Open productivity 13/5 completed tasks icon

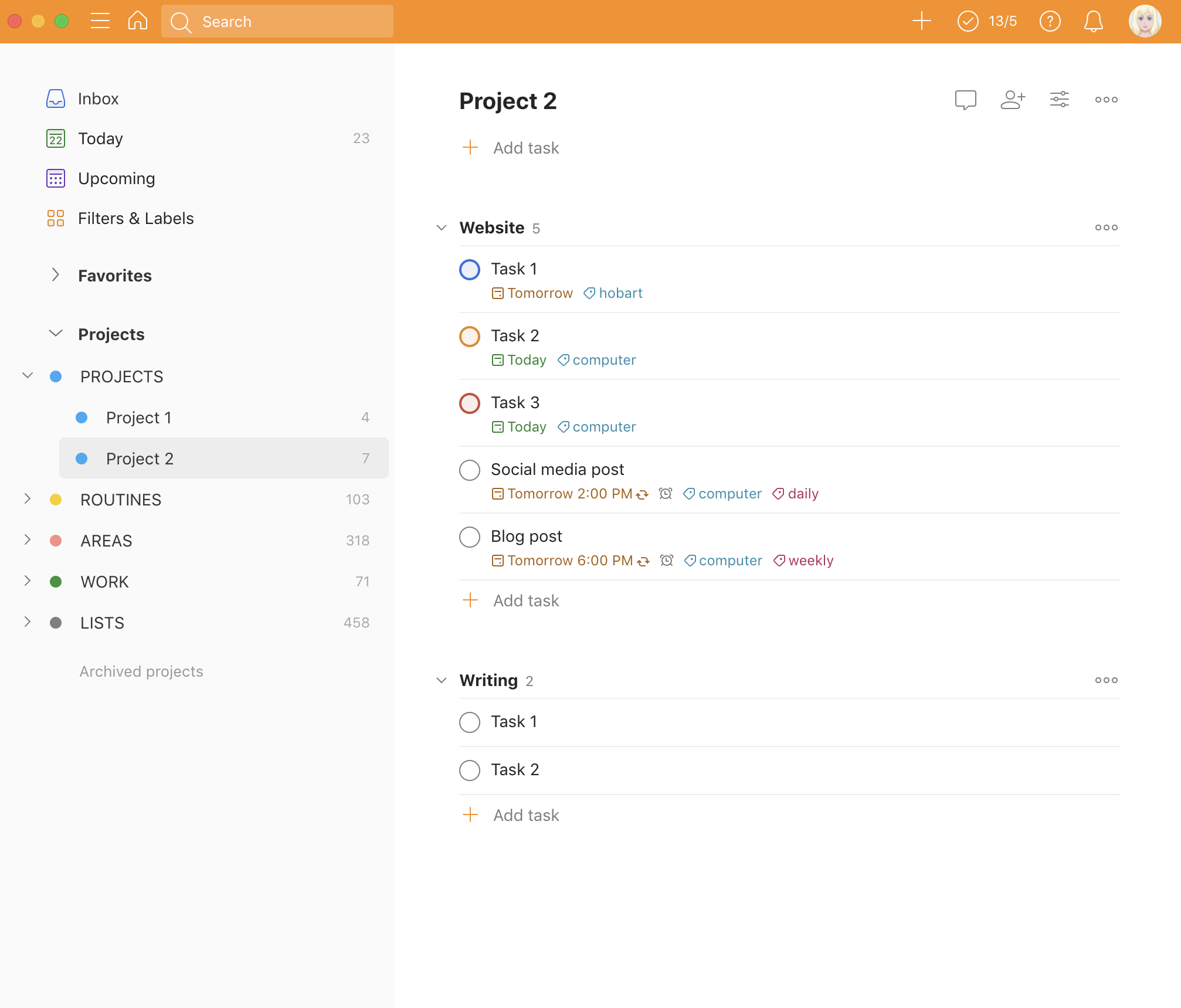coord(987,22)
